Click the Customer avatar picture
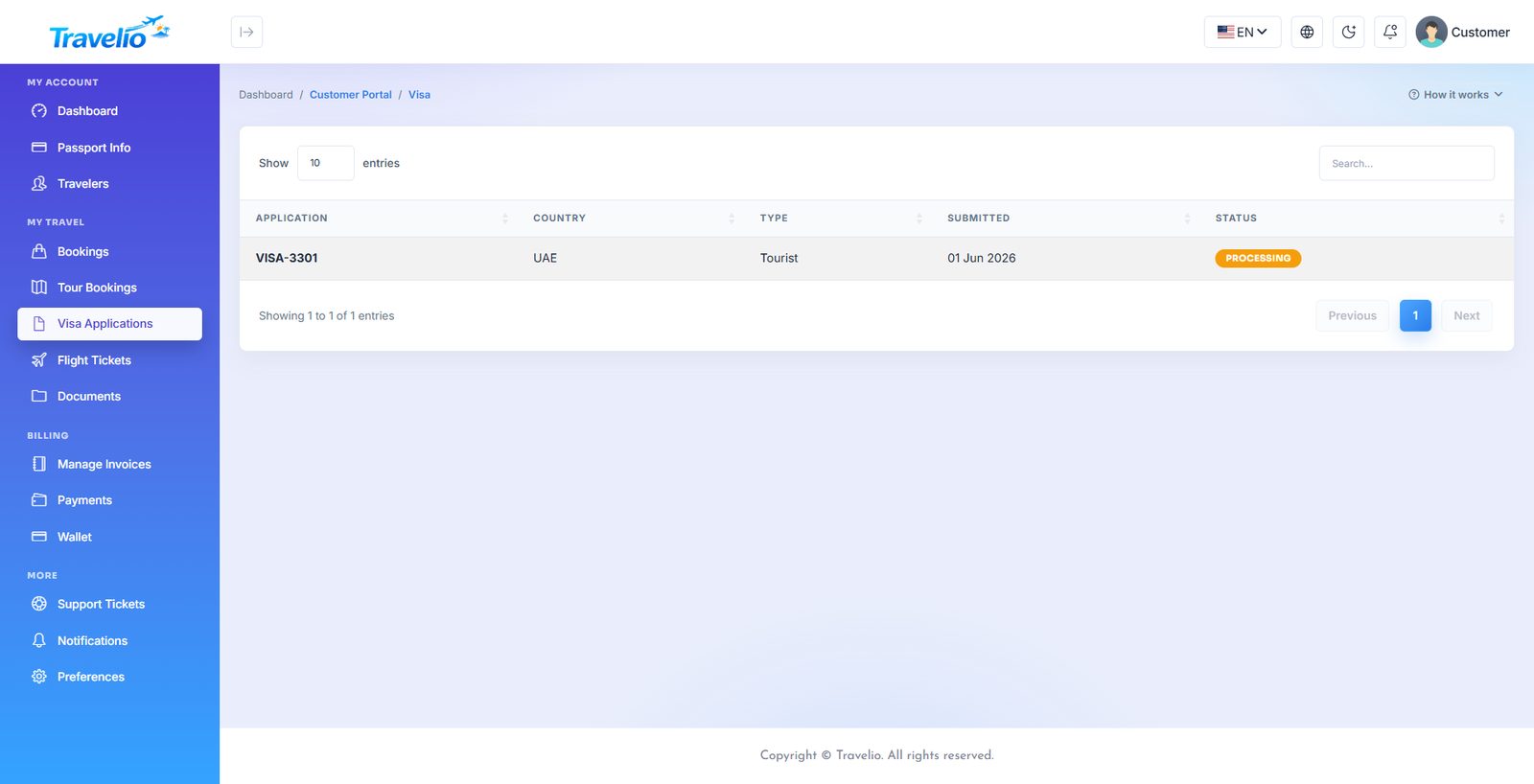Viewport: 1534px width, 784px height. [x=1431, y=32]
